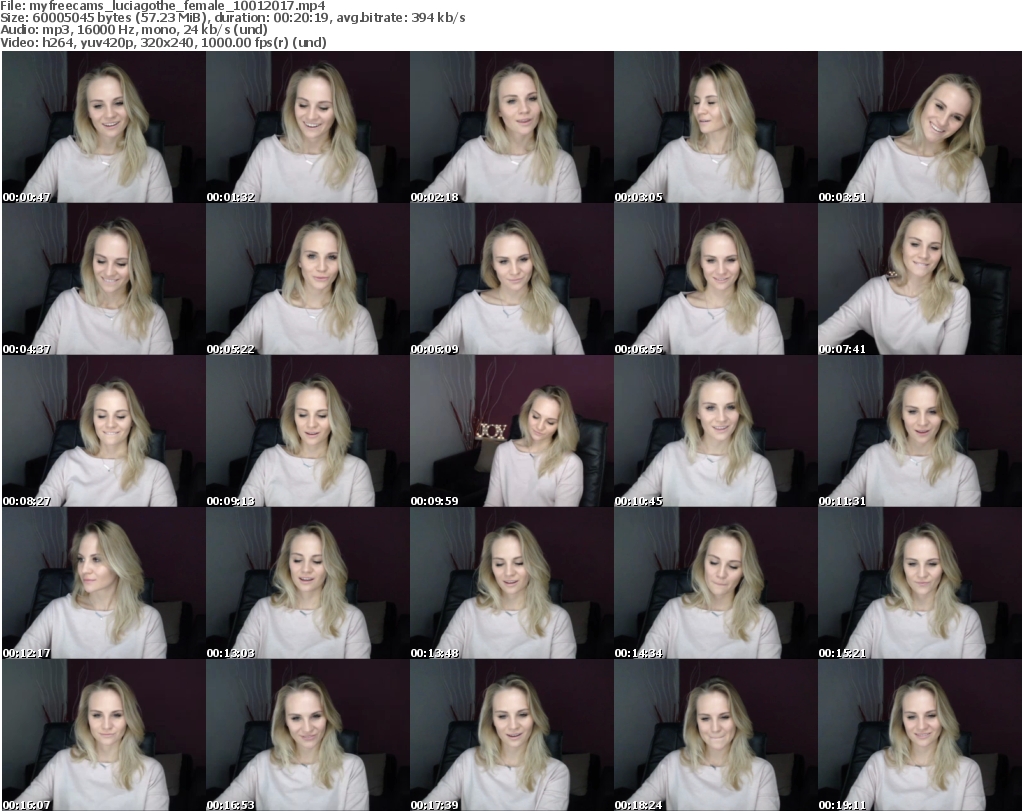Select the thumbnail at timestamp 00:03:51
This screenshot has width=1024, height=811.
[x=920, y=127]
